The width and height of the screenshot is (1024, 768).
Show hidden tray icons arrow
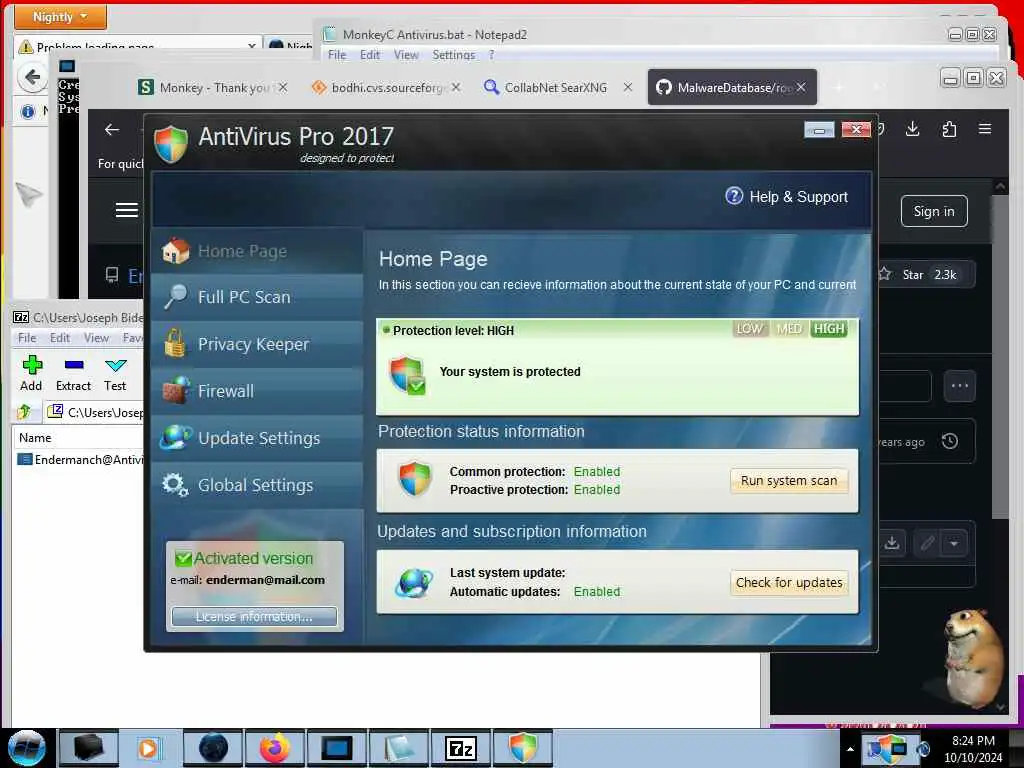(850, 748)
